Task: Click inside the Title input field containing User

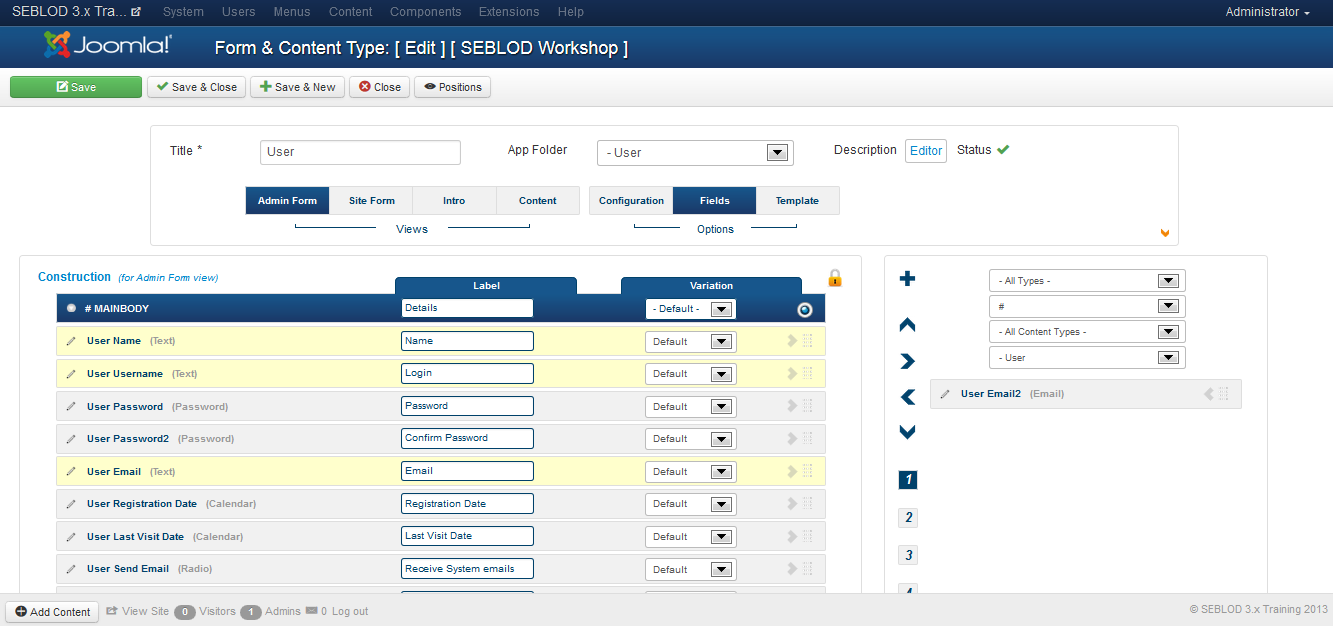Action: coord(360,152)
